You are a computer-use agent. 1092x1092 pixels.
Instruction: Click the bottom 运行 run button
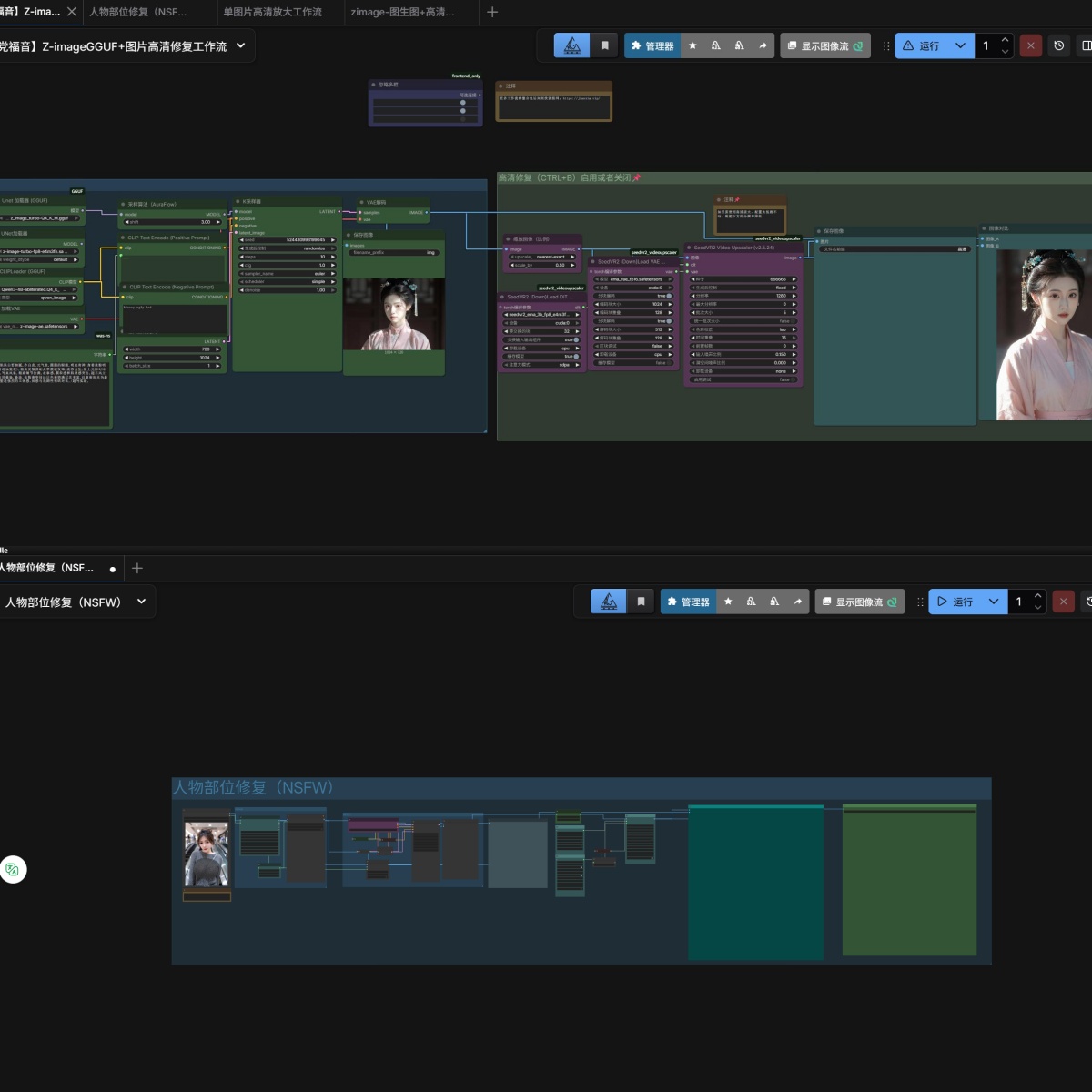tap(955, 602)
